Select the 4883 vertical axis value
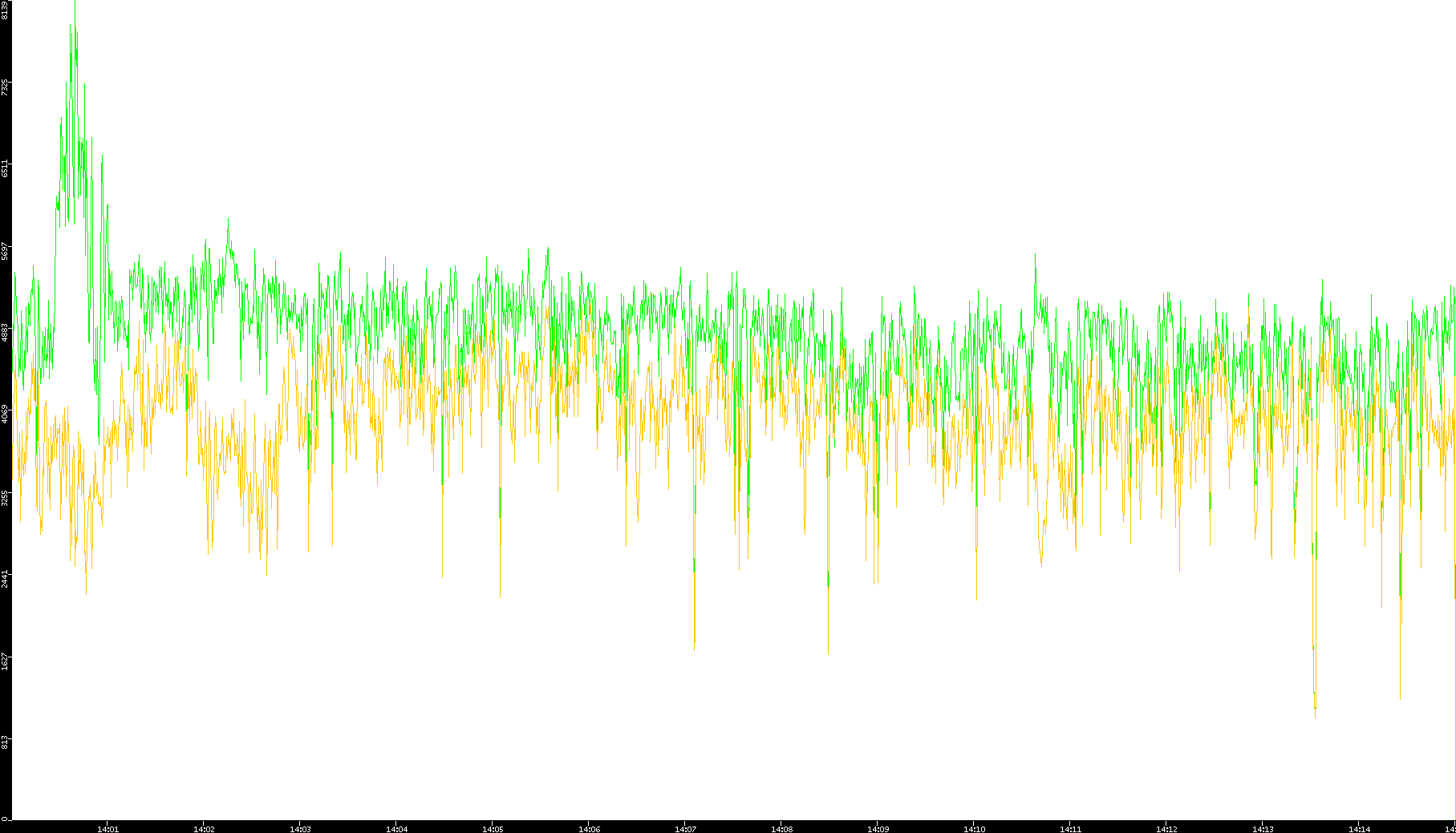 pyautogui.click(x=5, y=333)
